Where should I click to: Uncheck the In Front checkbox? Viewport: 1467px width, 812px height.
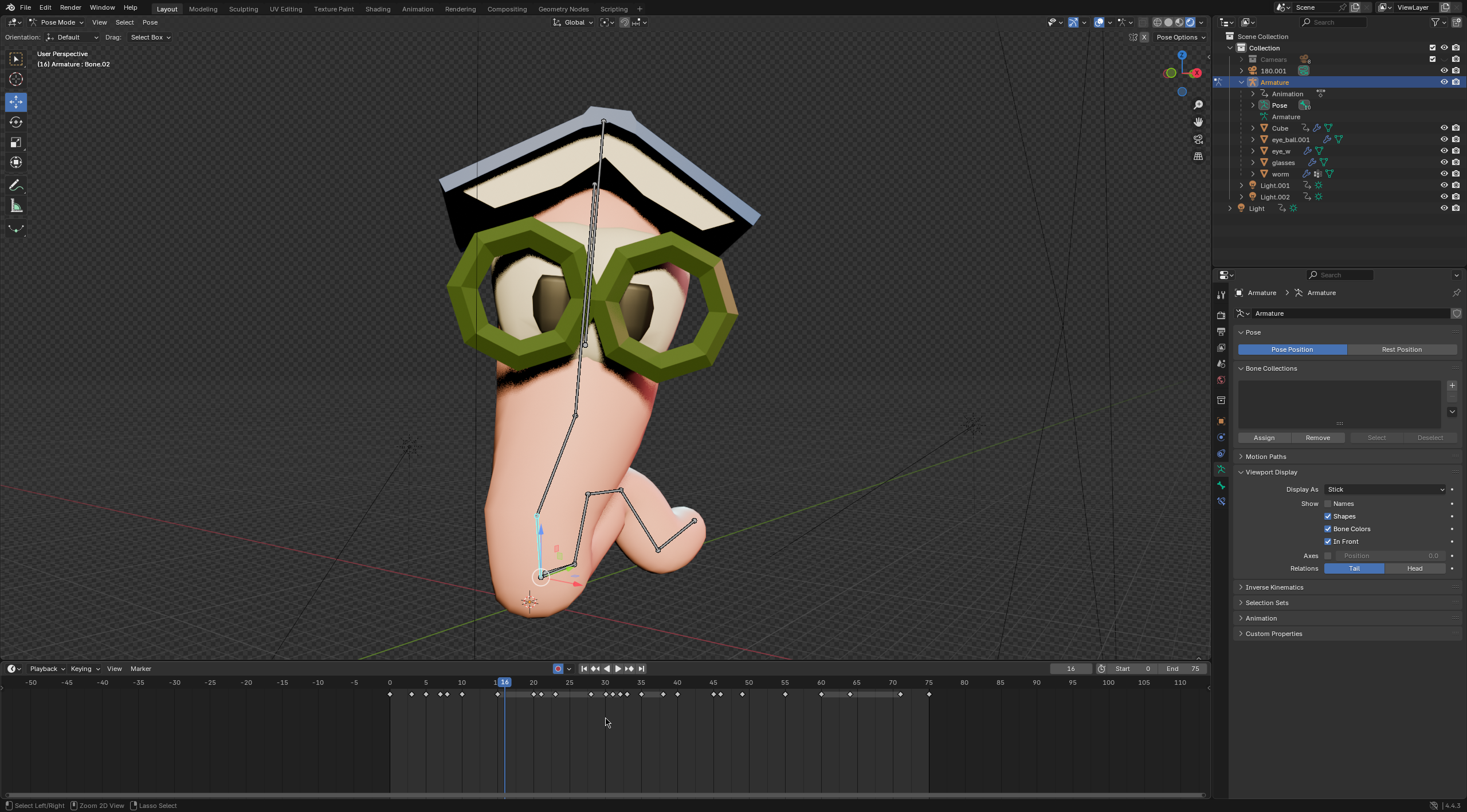[x=1328, y=542]
